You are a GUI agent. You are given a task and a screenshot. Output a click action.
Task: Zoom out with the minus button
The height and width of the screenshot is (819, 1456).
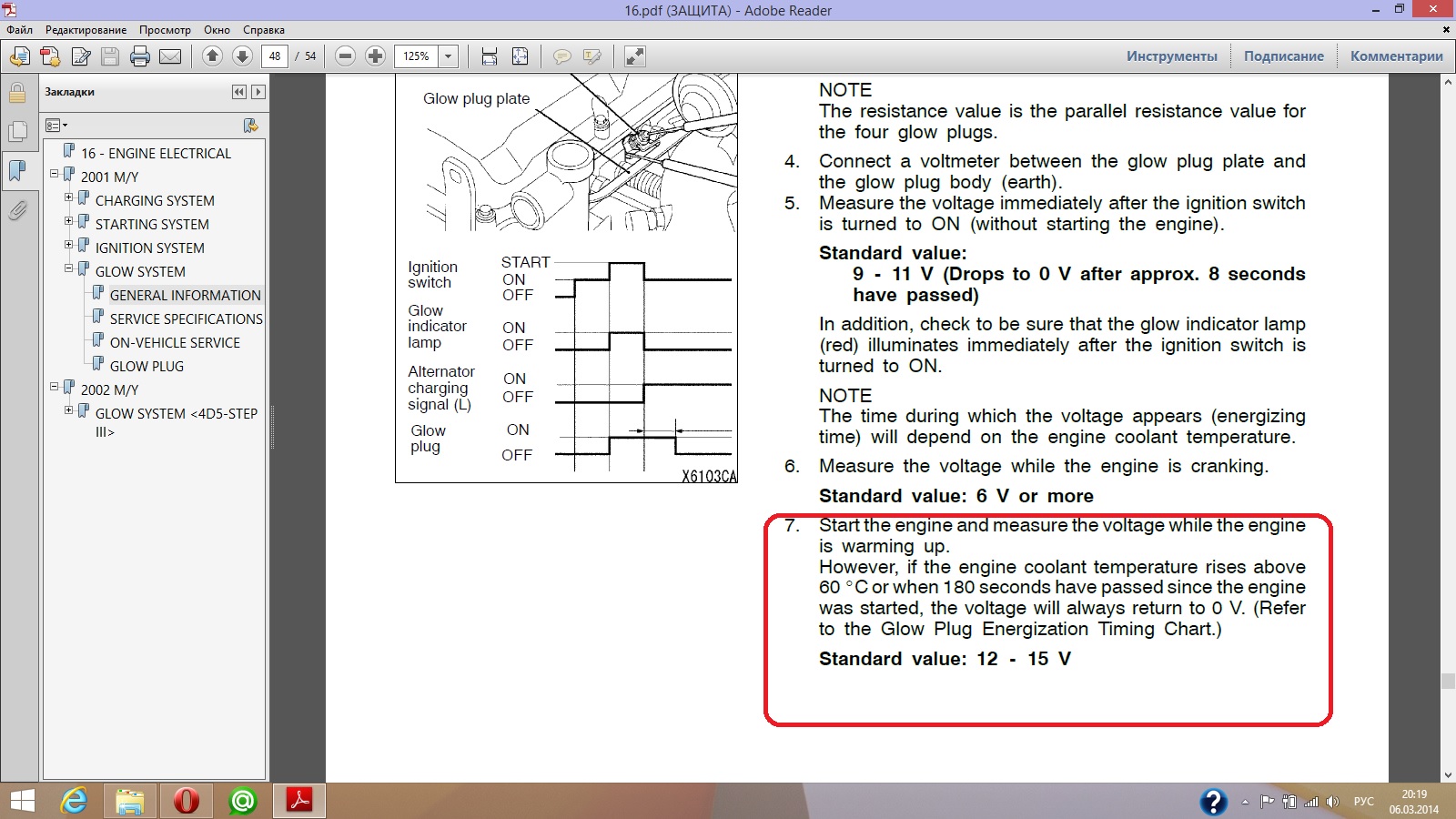pos(345,56)
